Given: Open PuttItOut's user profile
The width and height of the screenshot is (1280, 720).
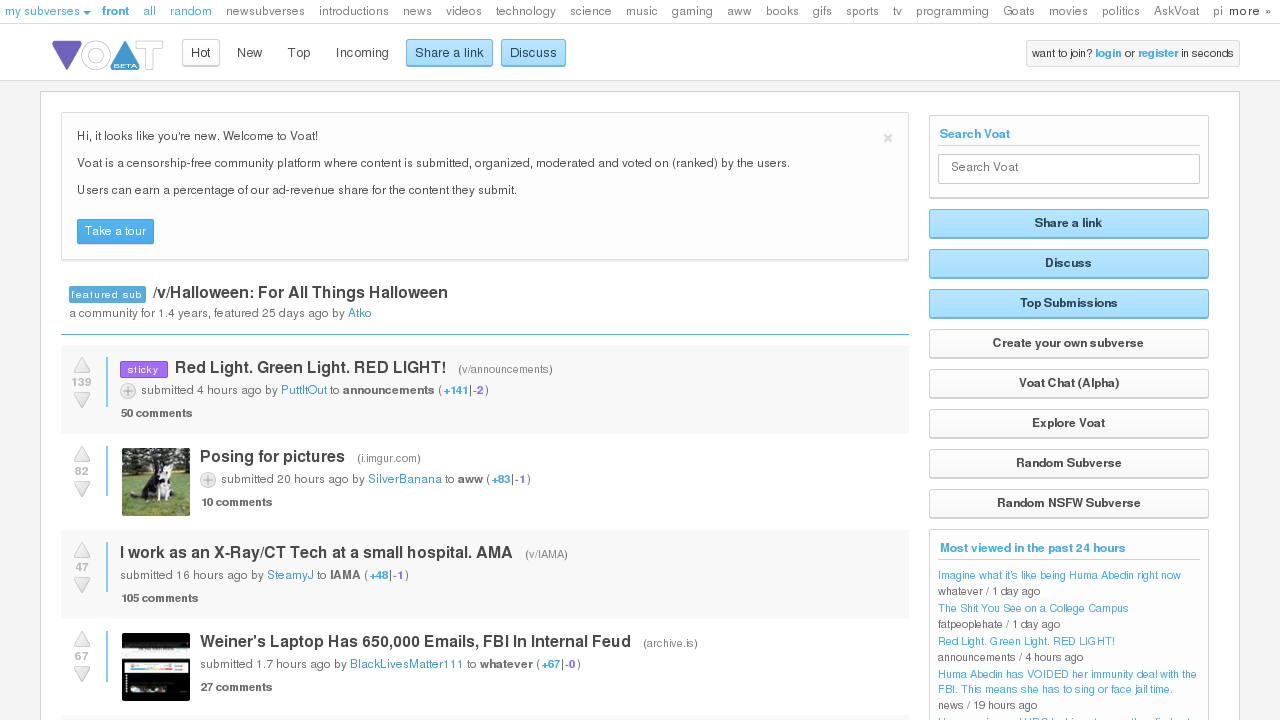Looking at the screenshot, I should point(304,391).
